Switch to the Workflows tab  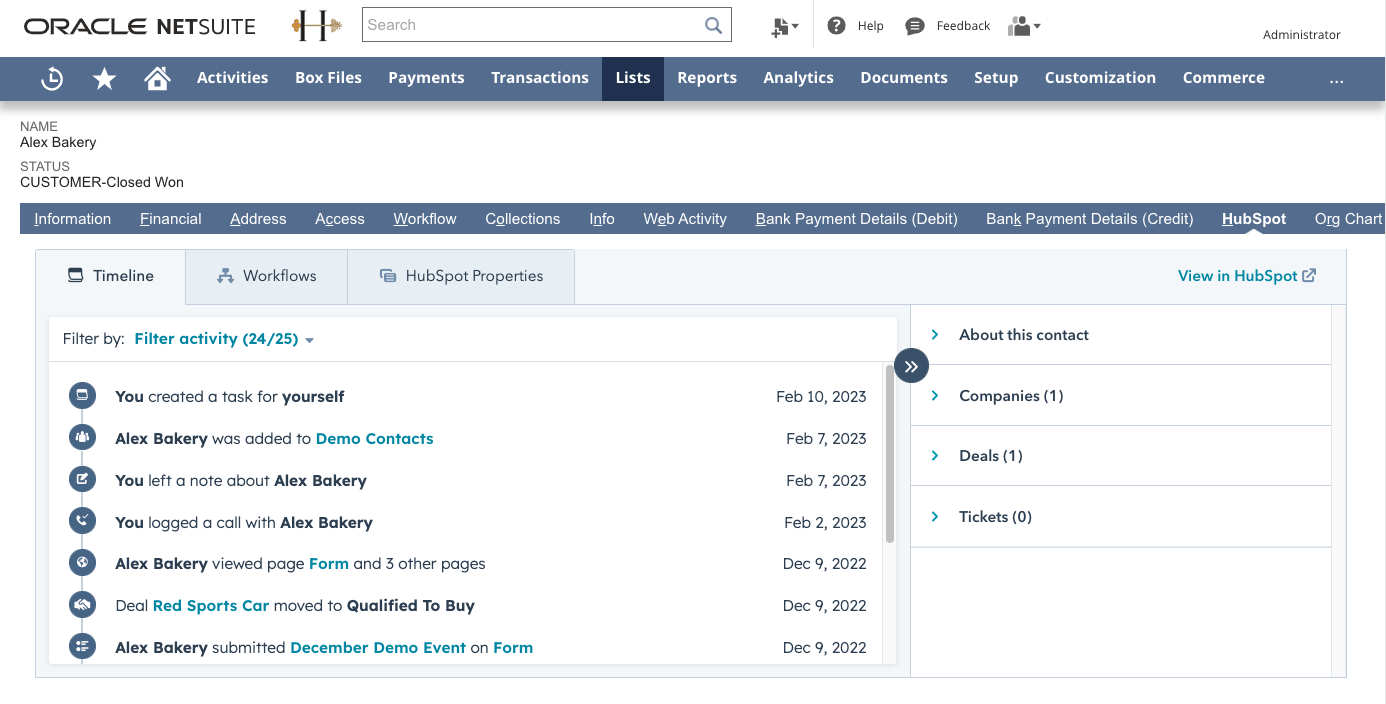pos(265,275)
